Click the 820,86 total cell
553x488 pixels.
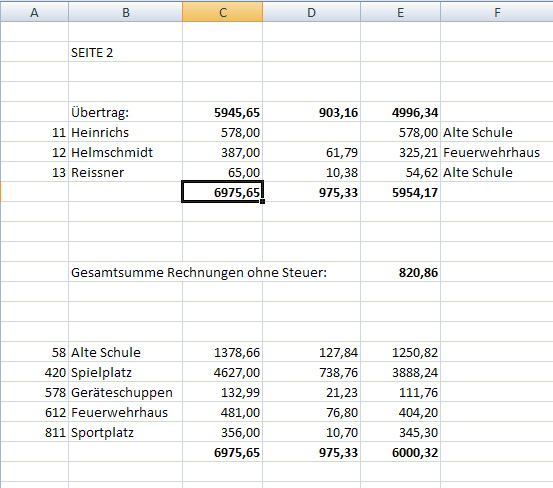point(400,272)
